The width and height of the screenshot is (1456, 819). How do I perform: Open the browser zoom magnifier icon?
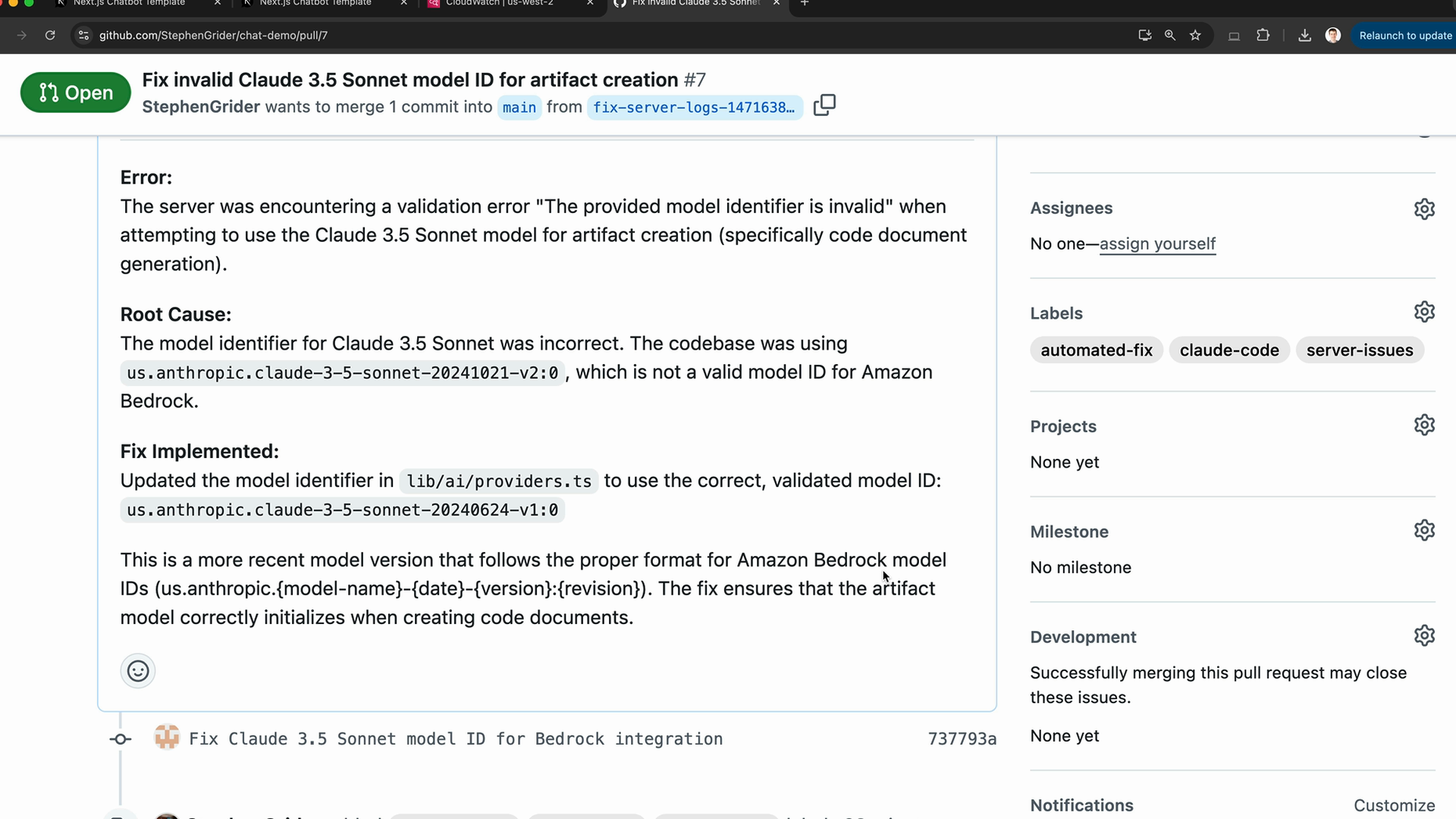[x=1170, y=36]
